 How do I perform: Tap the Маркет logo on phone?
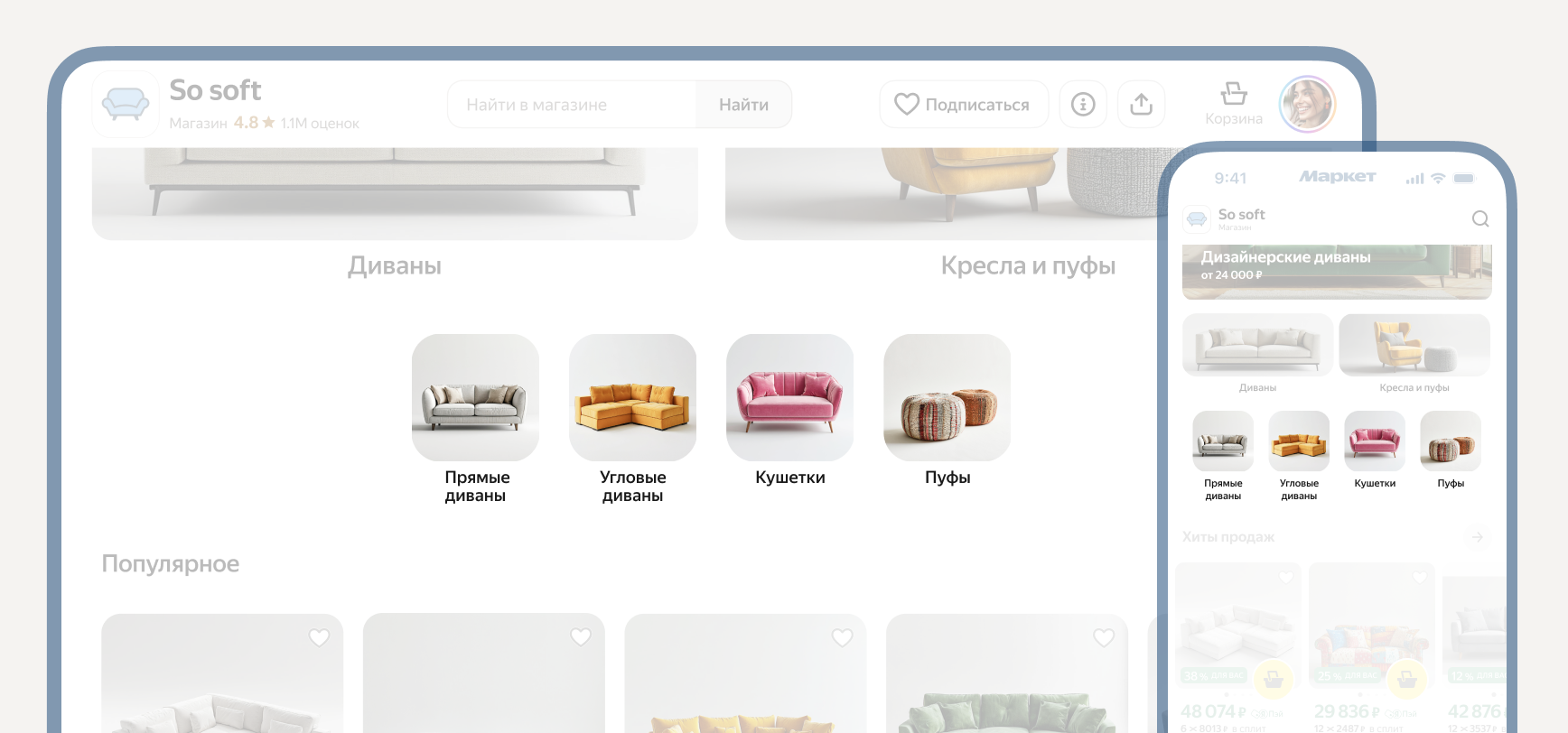click(x=1338, y=177)
